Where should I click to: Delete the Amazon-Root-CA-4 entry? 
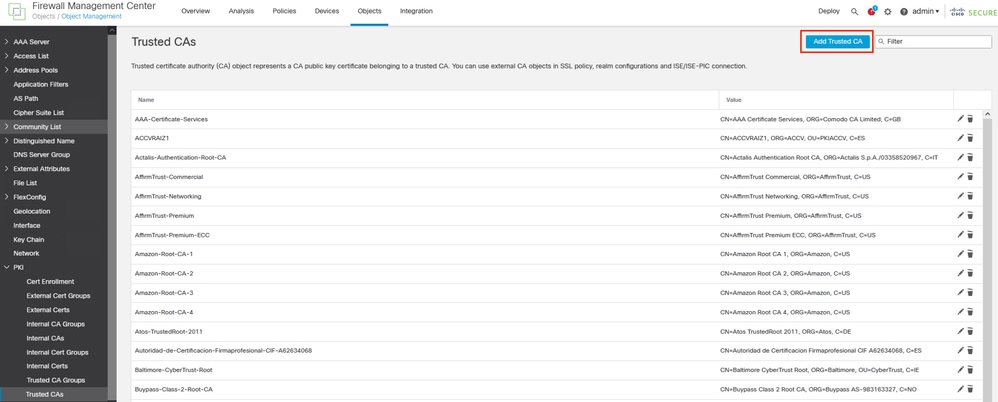(970, 312)
